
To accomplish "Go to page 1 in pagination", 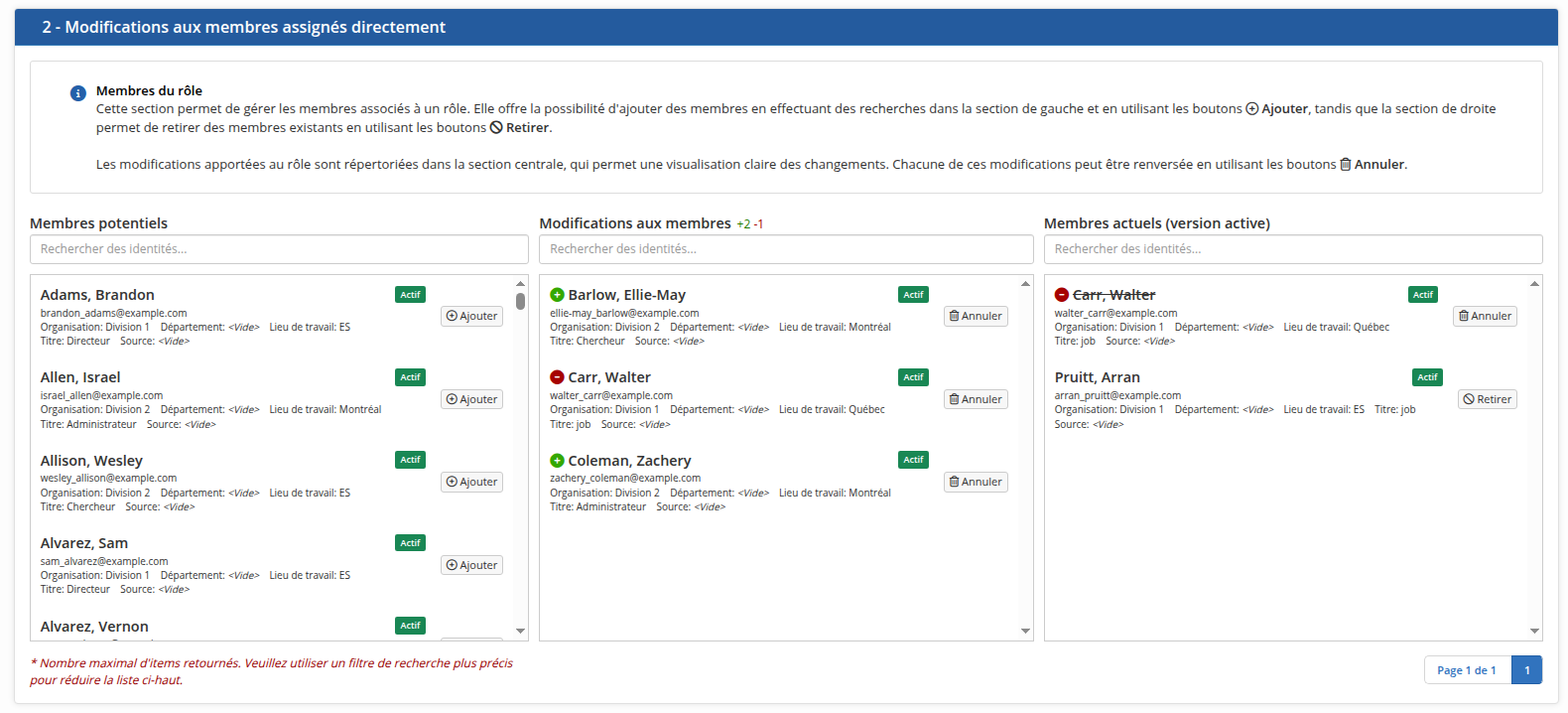I will click(1526, 670).
